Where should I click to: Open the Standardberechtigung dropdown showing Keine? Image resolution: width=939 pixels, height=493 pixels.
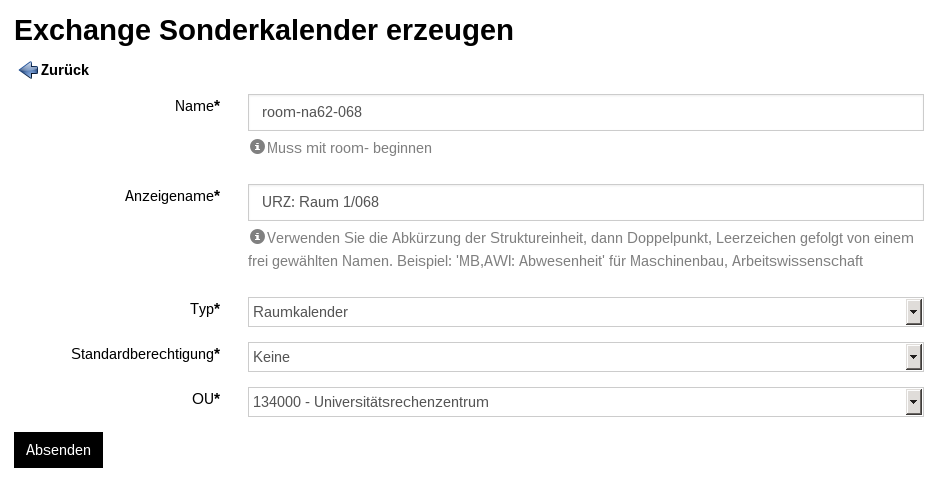point(586,357)
